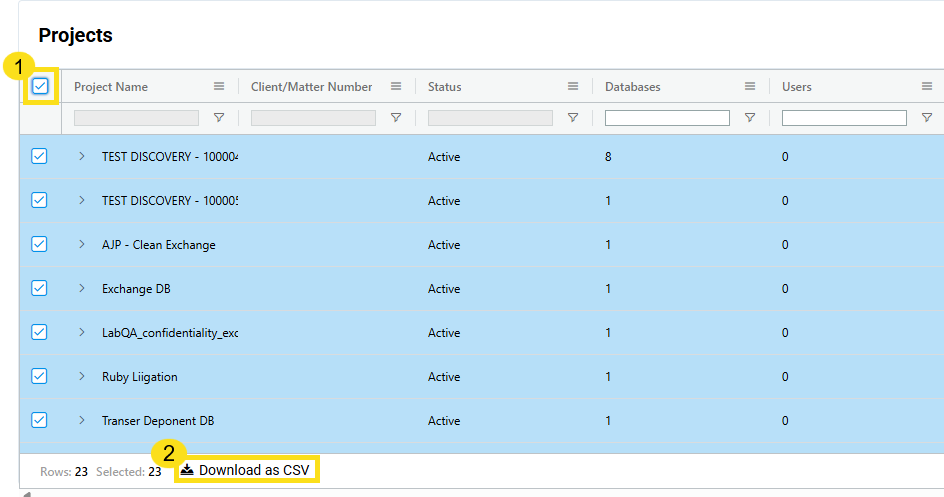Toggle the select-all checkbox in header
This screenshot has width=944, height=497.
(40, 86)
